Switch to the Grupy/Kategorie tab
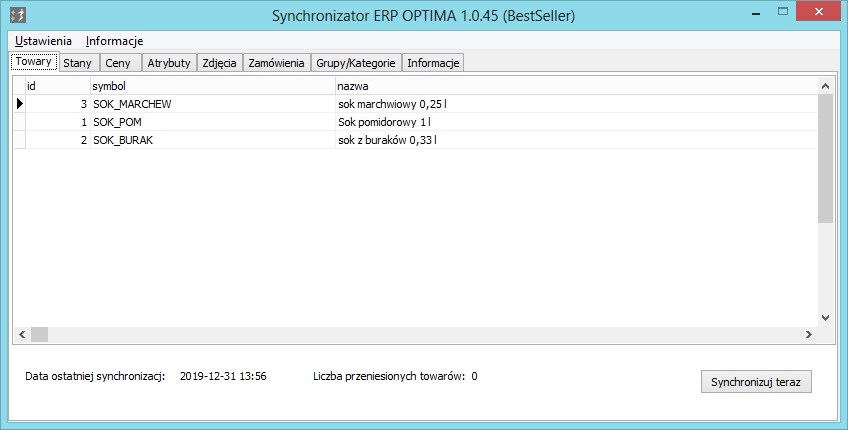848x430 pixels. tap(356, 63)
